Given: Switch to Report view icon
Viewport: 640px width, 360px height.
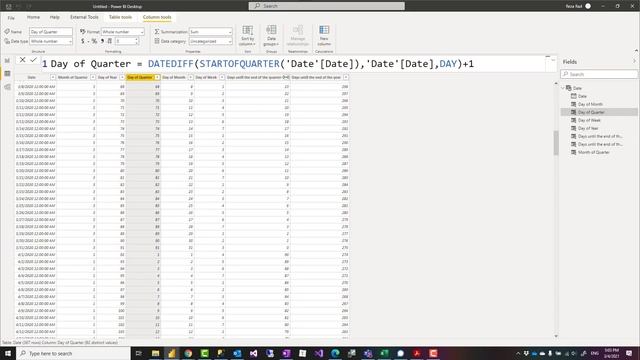Looking at the screenshot, I should click(7, 60).
